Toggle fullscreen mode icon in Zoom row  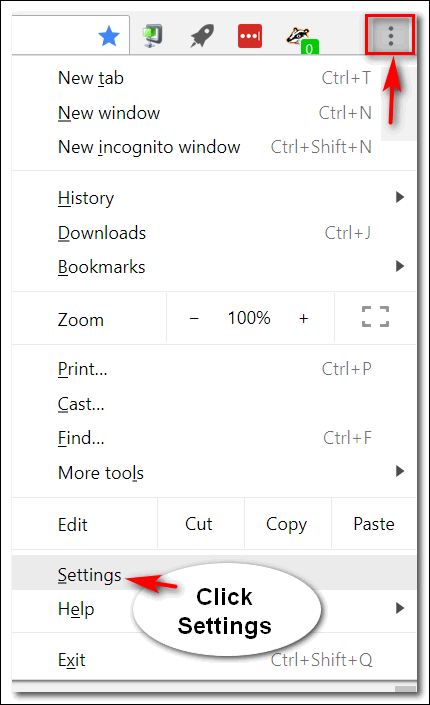[376, 317]
